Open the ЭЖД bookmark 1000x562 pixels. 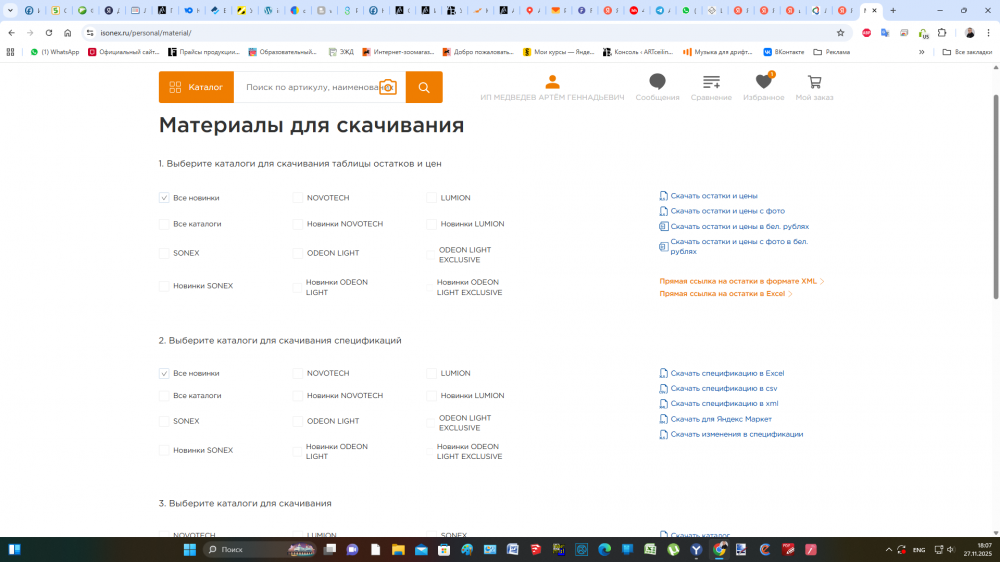341,52
